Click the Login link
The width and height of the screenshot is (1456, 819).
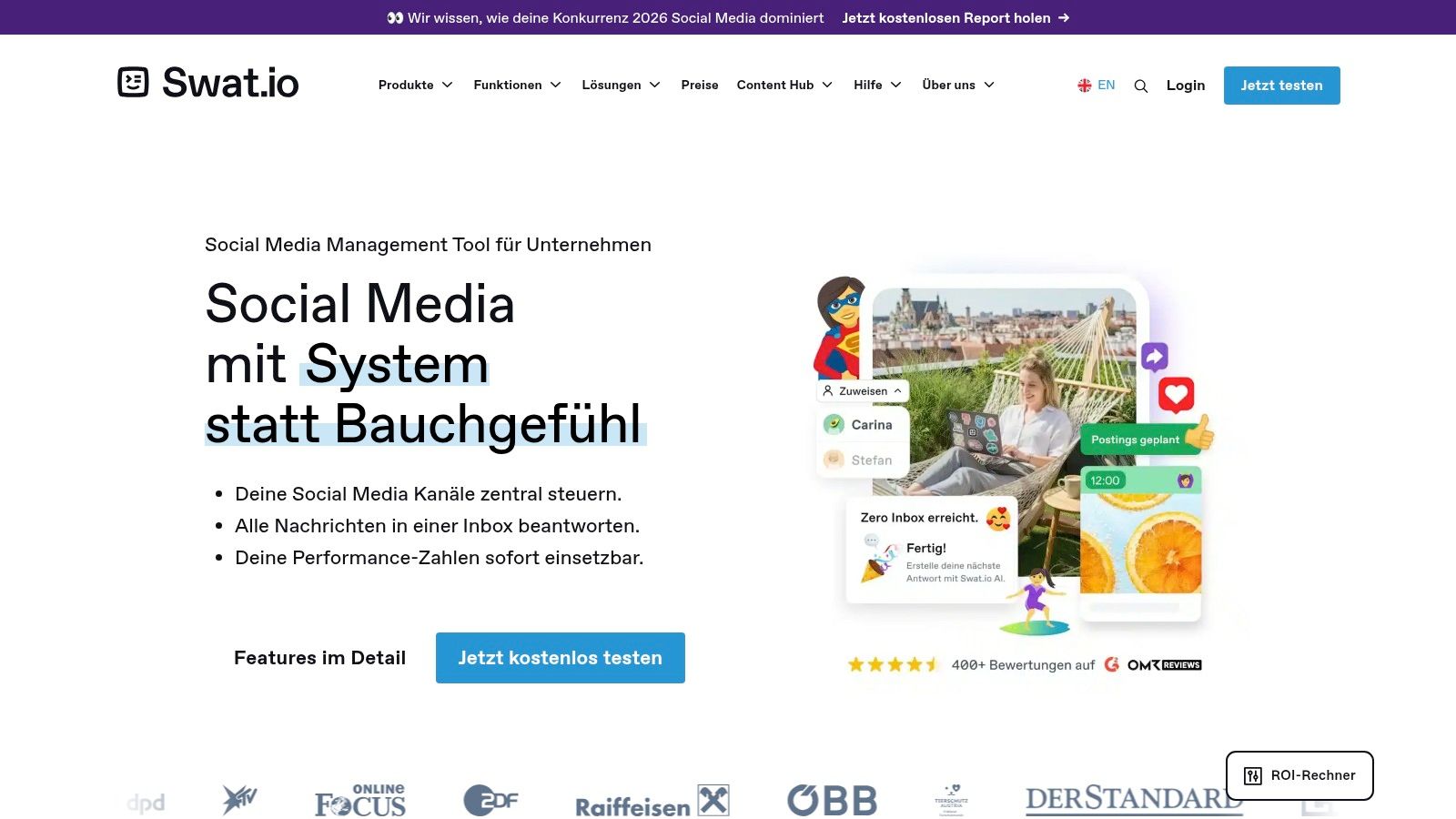click(x=1186, y=85)
